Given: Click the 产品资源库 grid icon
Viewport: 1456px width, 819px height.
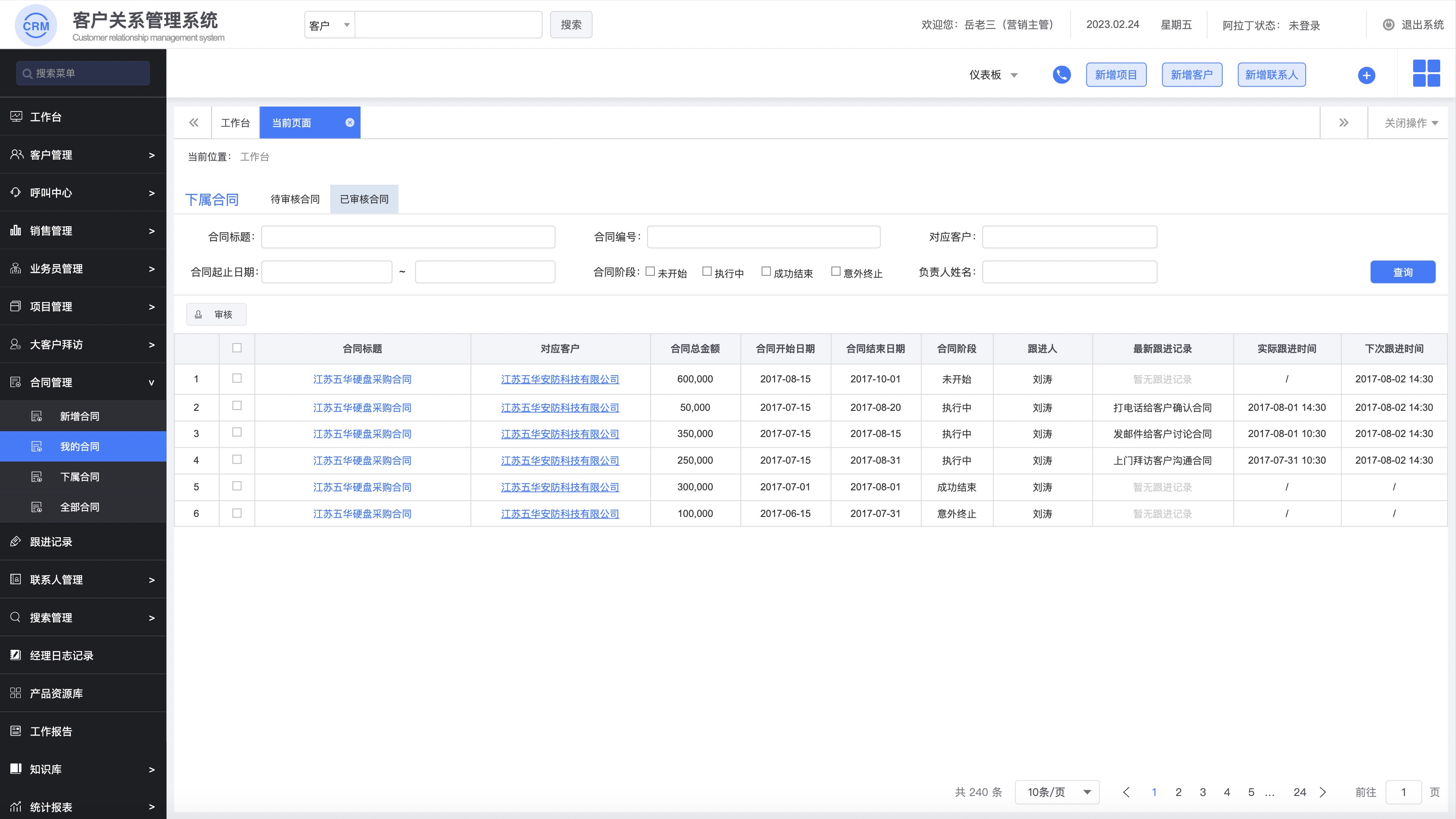Looking at the screenshot, I should tap(16, 693).
